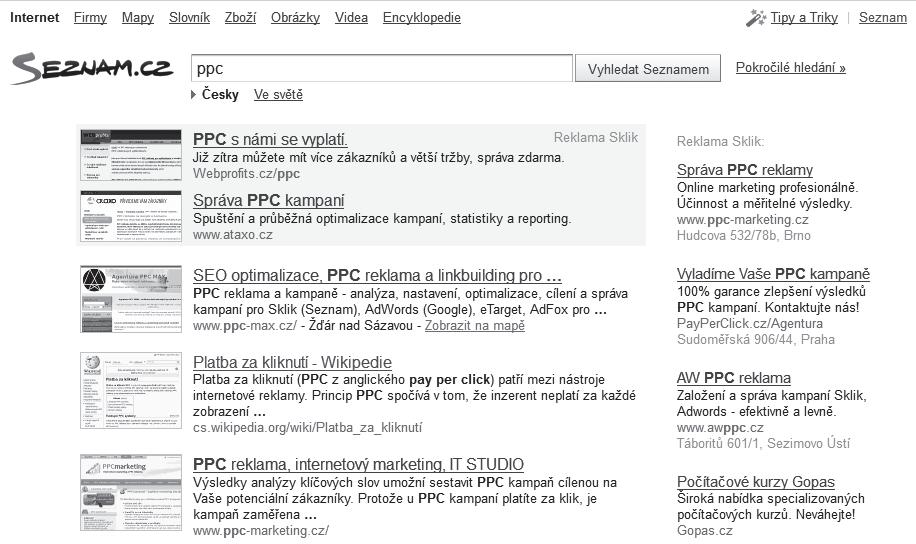Click the Hudcova 532/78b, Brno address
The height and width of the screenshot is (544, 916).
(744, 235)
